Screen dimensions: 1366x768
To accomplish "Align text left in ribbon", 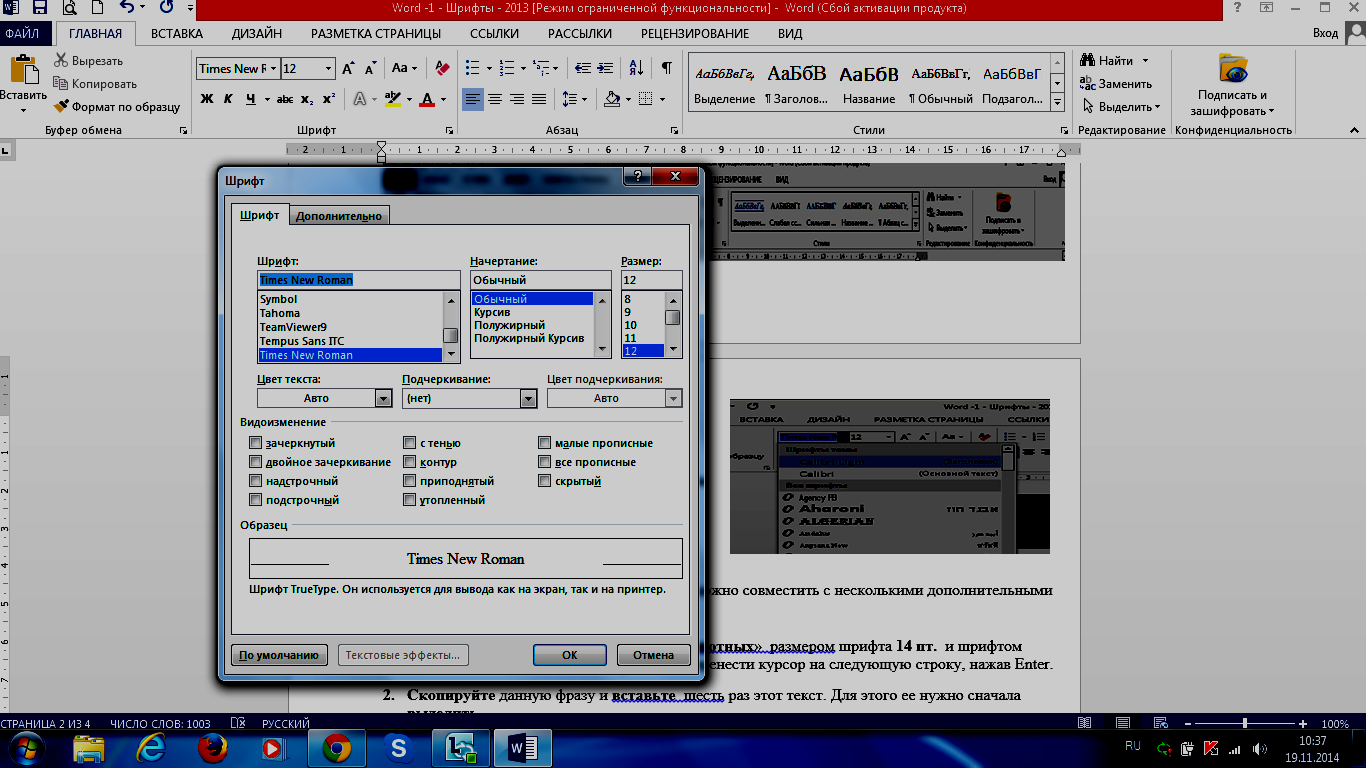I will pyautogui.click(x=472, y=99).
